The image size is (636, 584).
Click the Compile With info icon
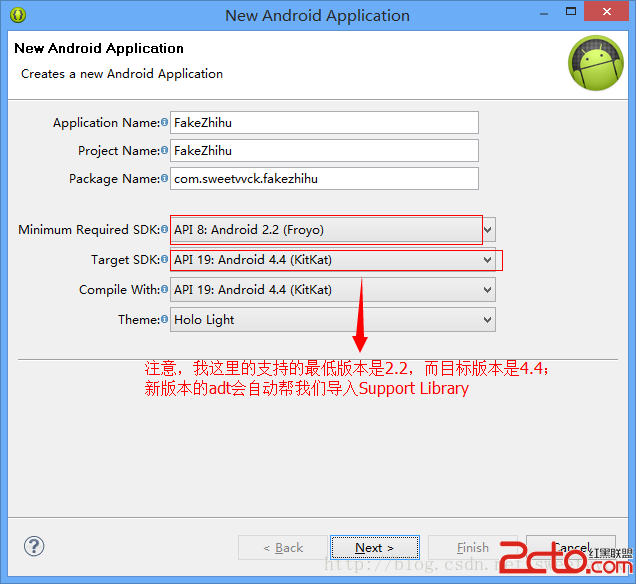(164, 289)
